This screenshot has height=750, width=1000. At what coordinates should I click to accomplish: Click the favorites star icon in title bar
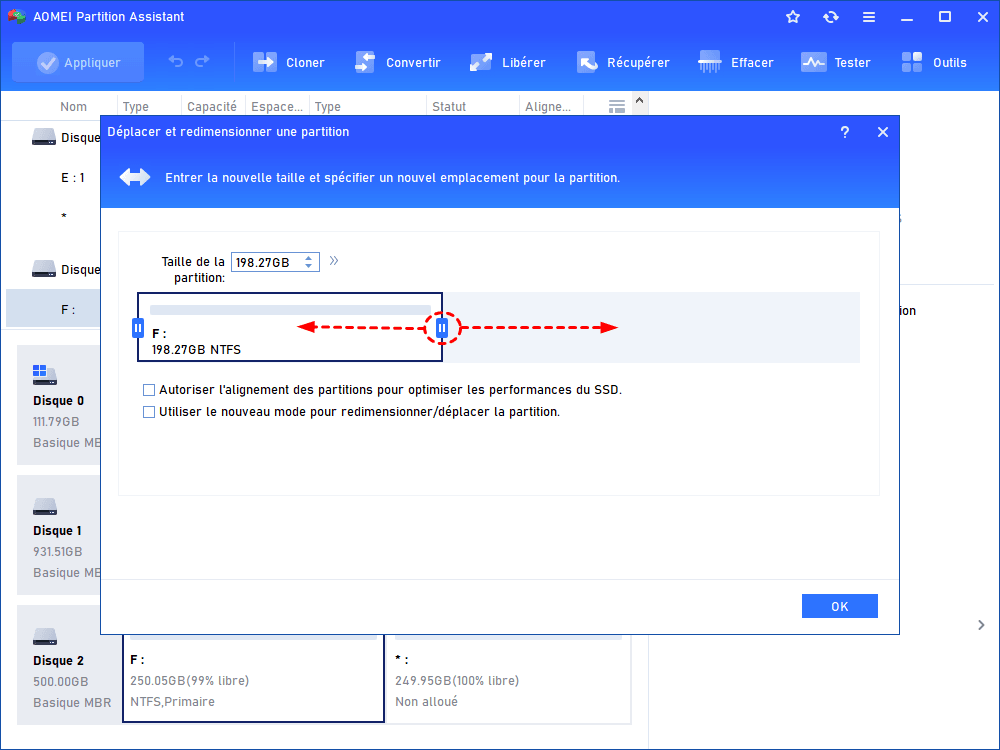[x=793, y=17]
